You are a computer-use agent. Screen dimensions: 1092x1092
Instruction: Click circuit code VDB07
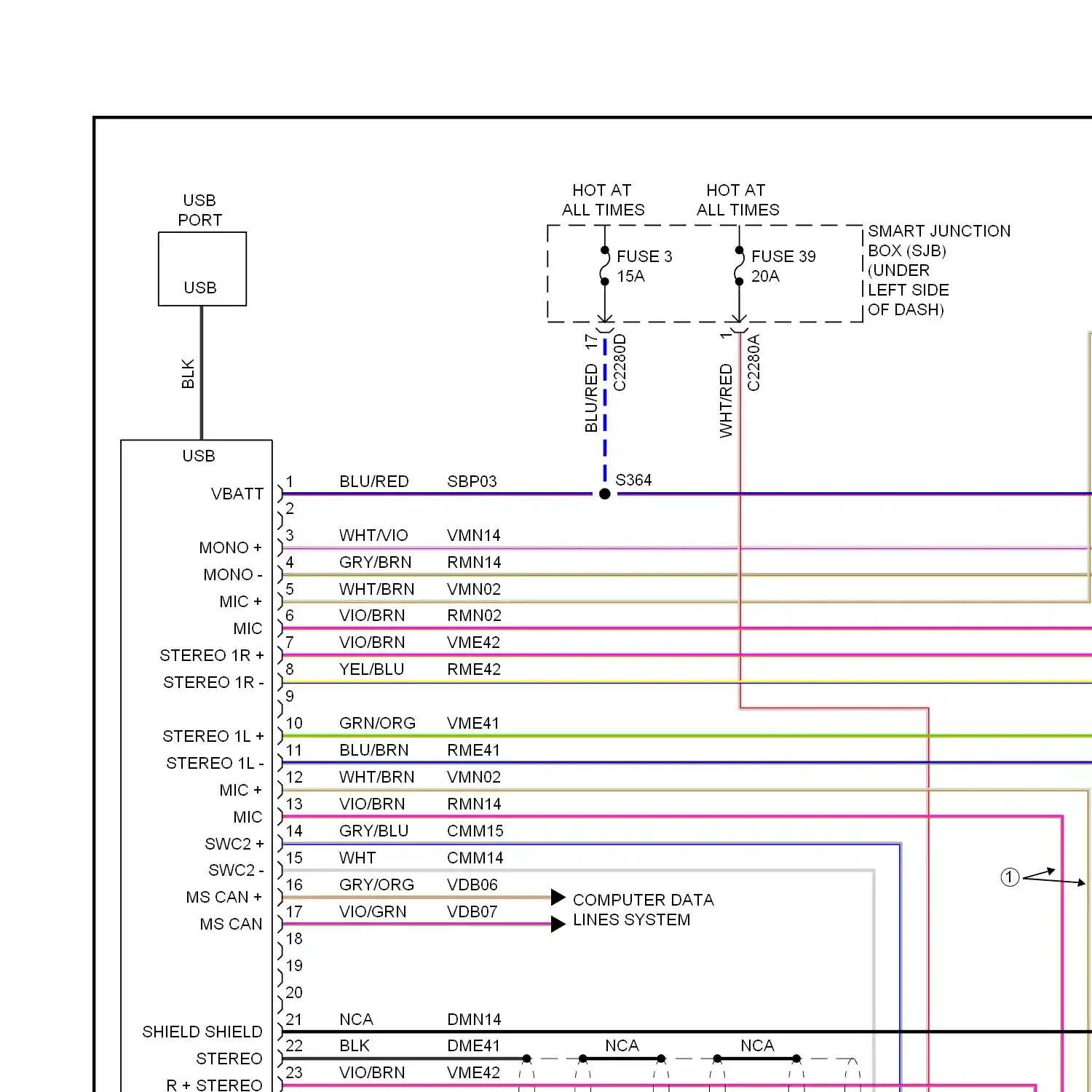472,912
